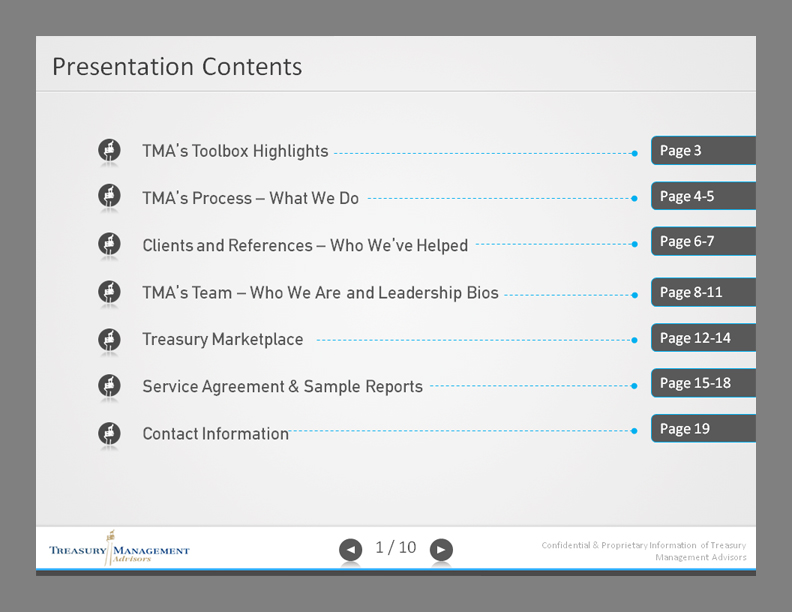Advance to the next slide arrow

pyautogui.click(x=441, y=549)
